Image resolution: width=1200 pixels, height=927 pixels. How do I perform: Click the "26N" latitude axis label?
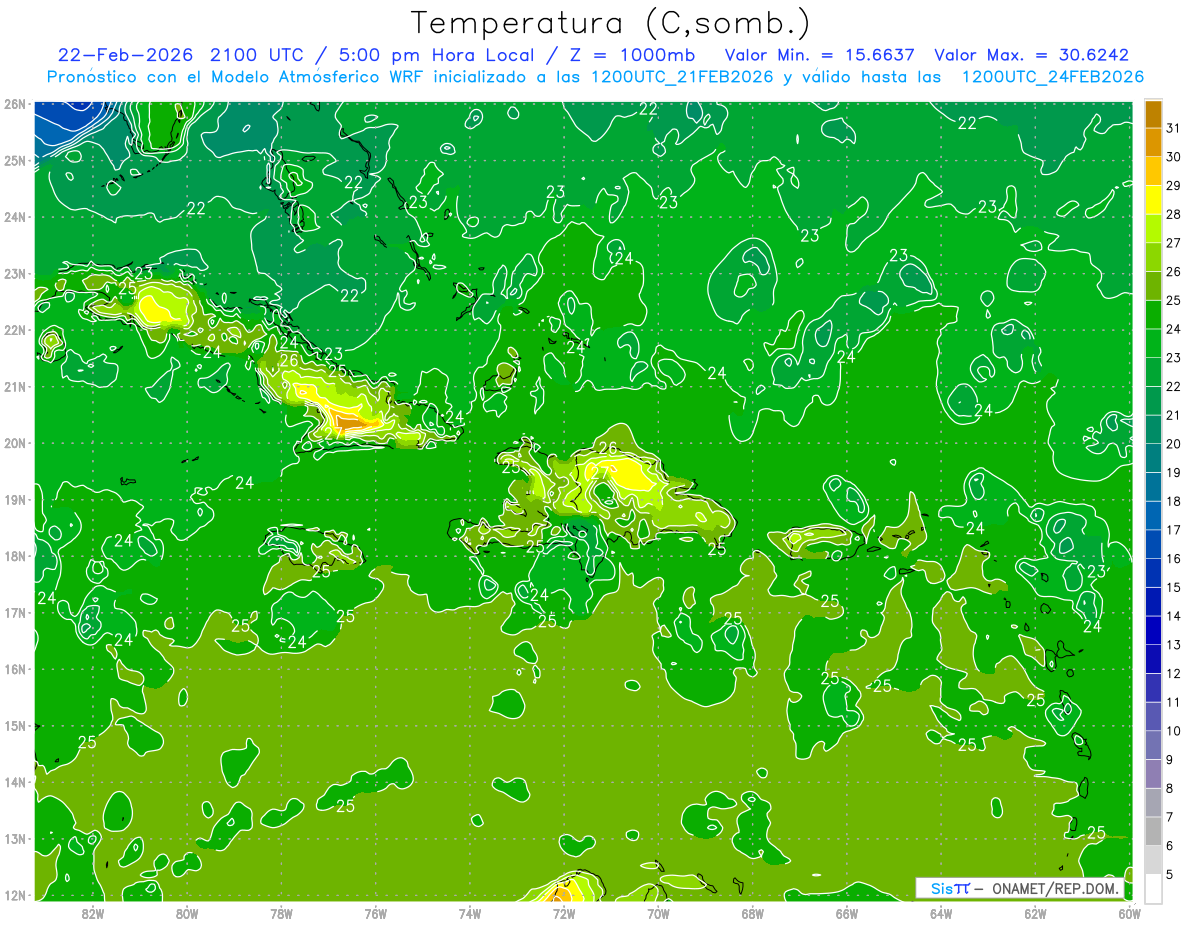pyautogui.click(x=15, y=104)
